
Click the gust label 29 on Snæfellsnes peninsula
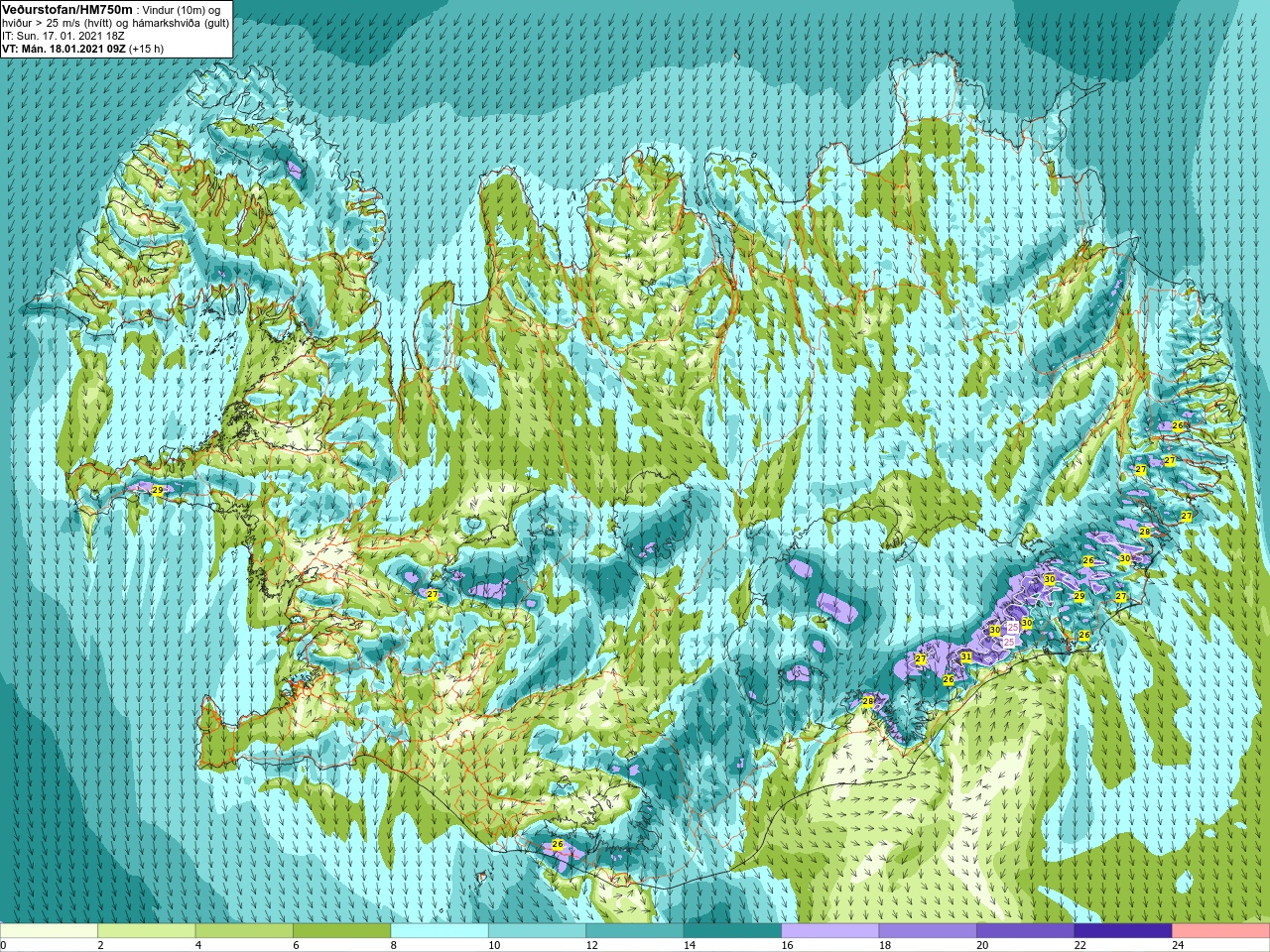158,490
